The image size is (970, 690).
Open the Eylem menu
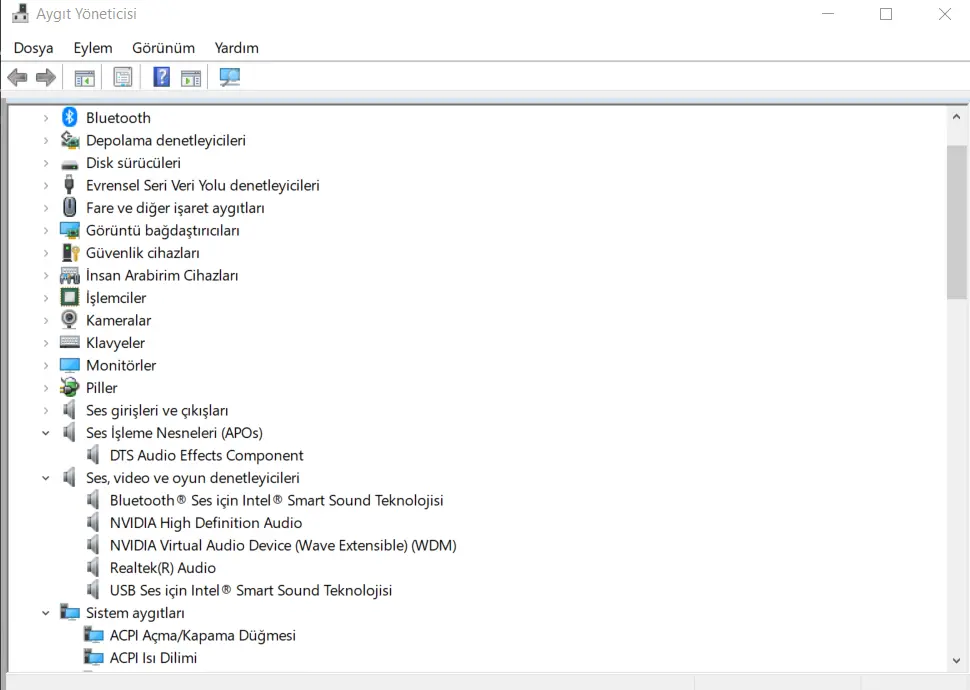coord(93,48)
